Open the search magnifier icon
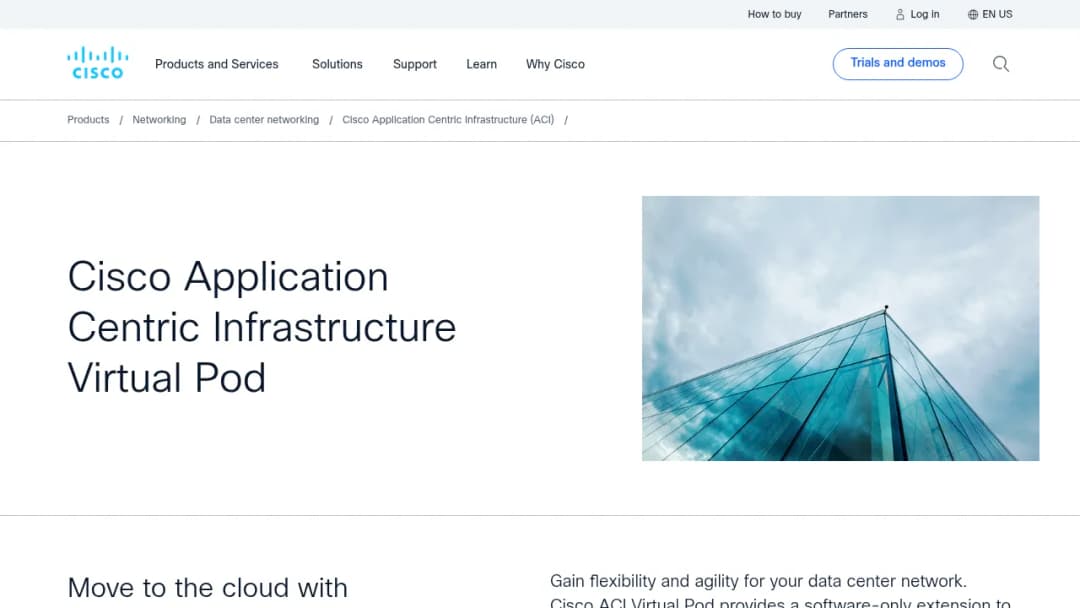Viewport: 1080px width, 608px height. (1001, 64)
